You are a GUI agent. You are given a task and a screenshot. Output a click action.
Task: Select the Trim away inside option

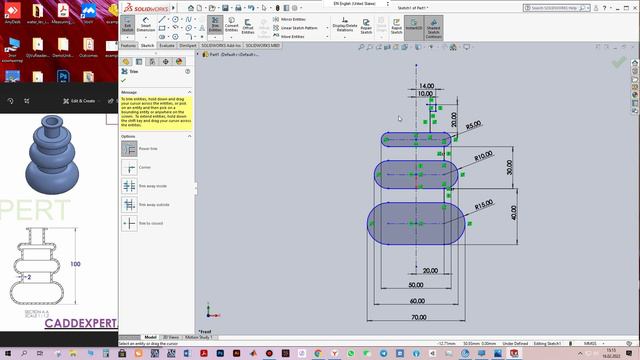coord(129,186)
